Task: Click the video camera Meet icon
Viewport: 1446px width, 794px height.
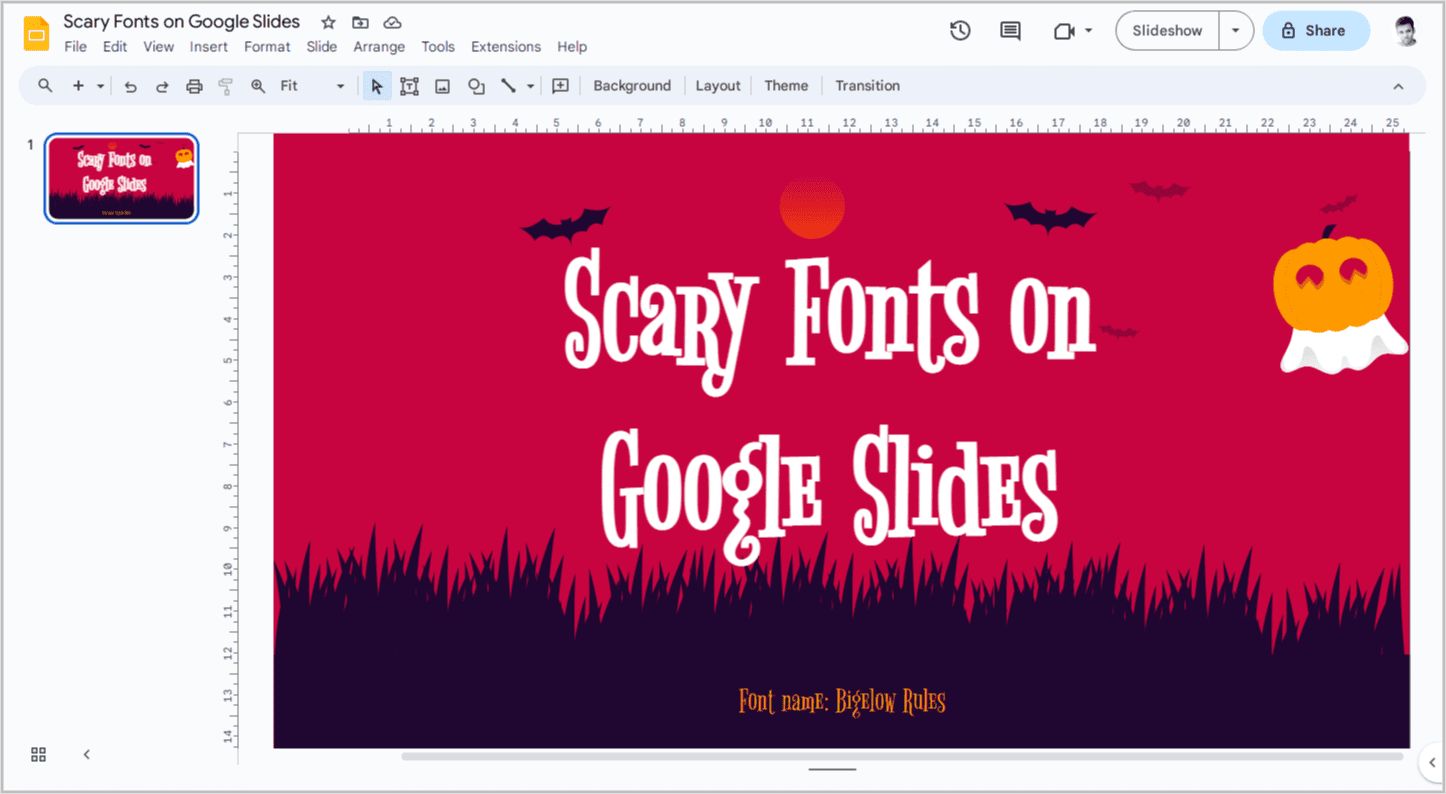Action: [1064, 31]
